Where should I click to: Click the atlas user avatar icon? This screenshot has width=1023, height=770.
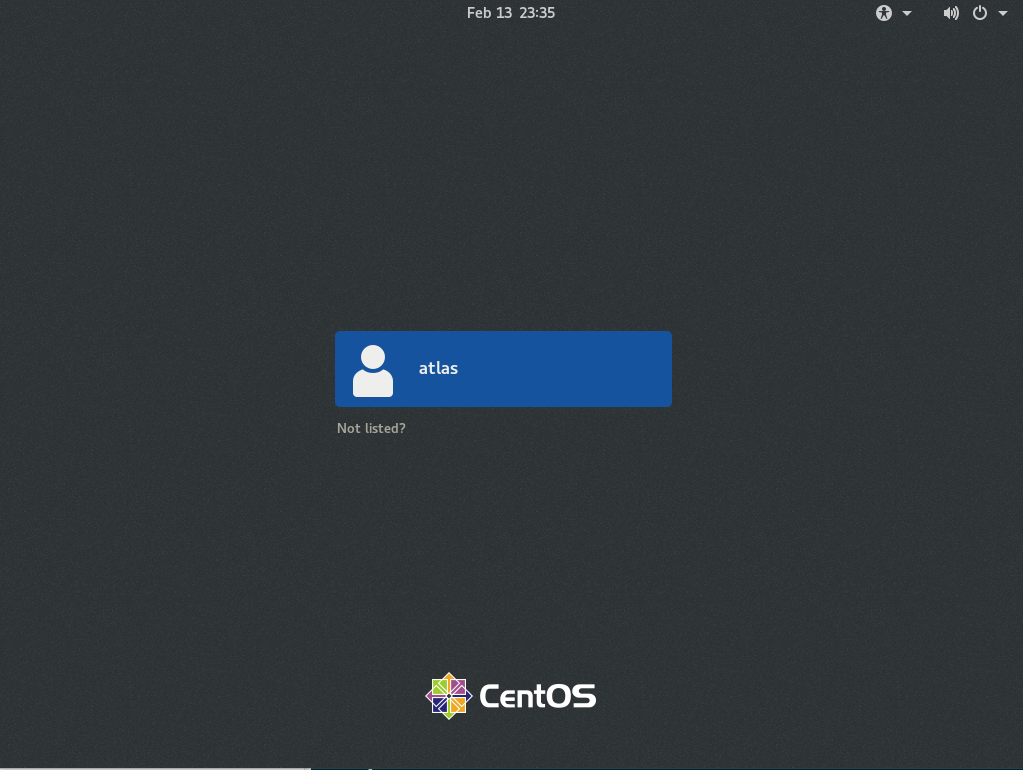coord(373,371)
